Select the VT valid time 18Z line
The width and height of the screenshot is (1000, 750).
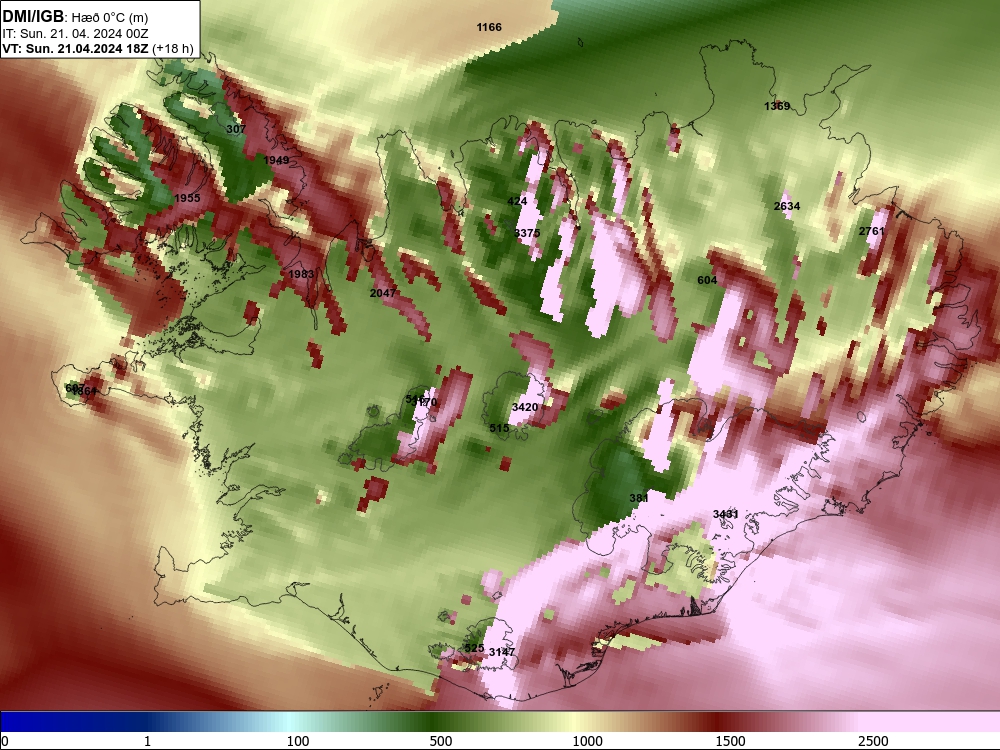[x=98, y=48]
